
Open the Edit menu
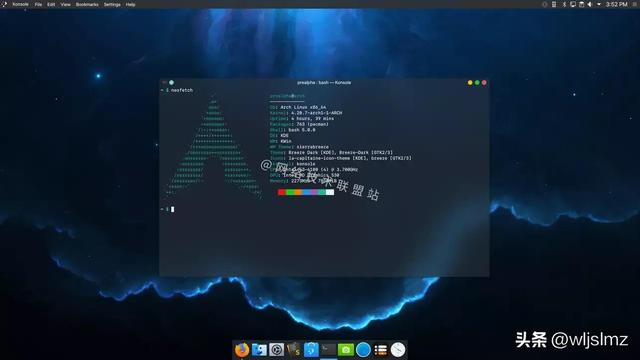tap(51, 4)
